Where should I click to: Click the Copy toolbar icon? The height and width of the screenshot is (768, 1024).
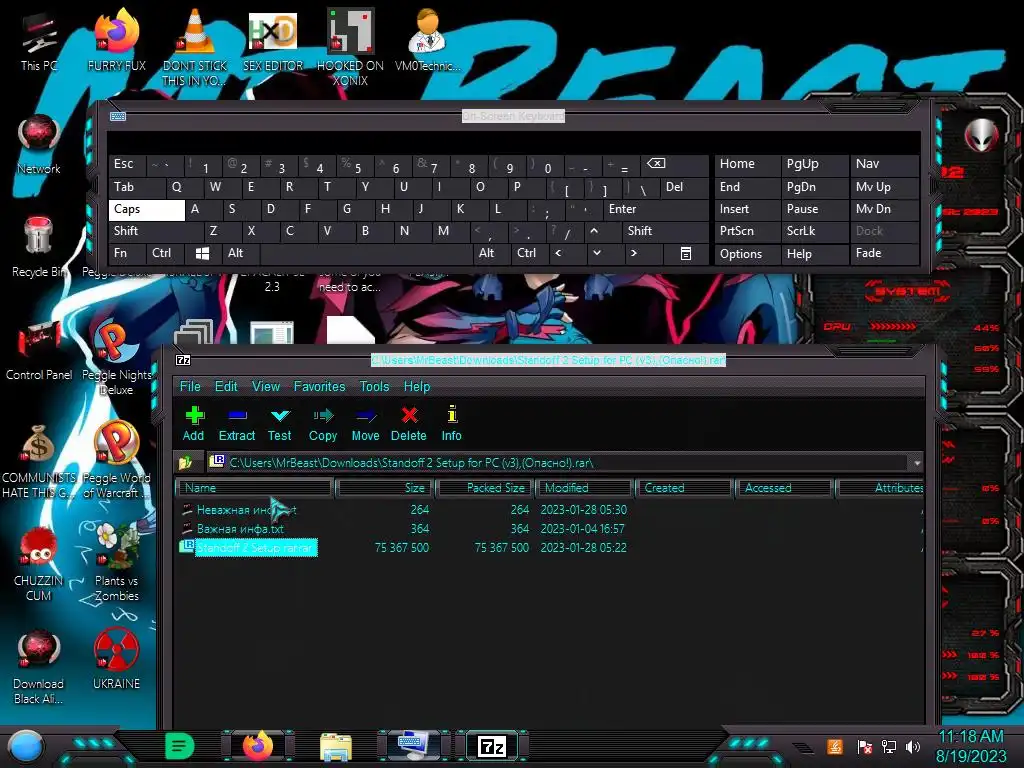[x=323, y=424]
